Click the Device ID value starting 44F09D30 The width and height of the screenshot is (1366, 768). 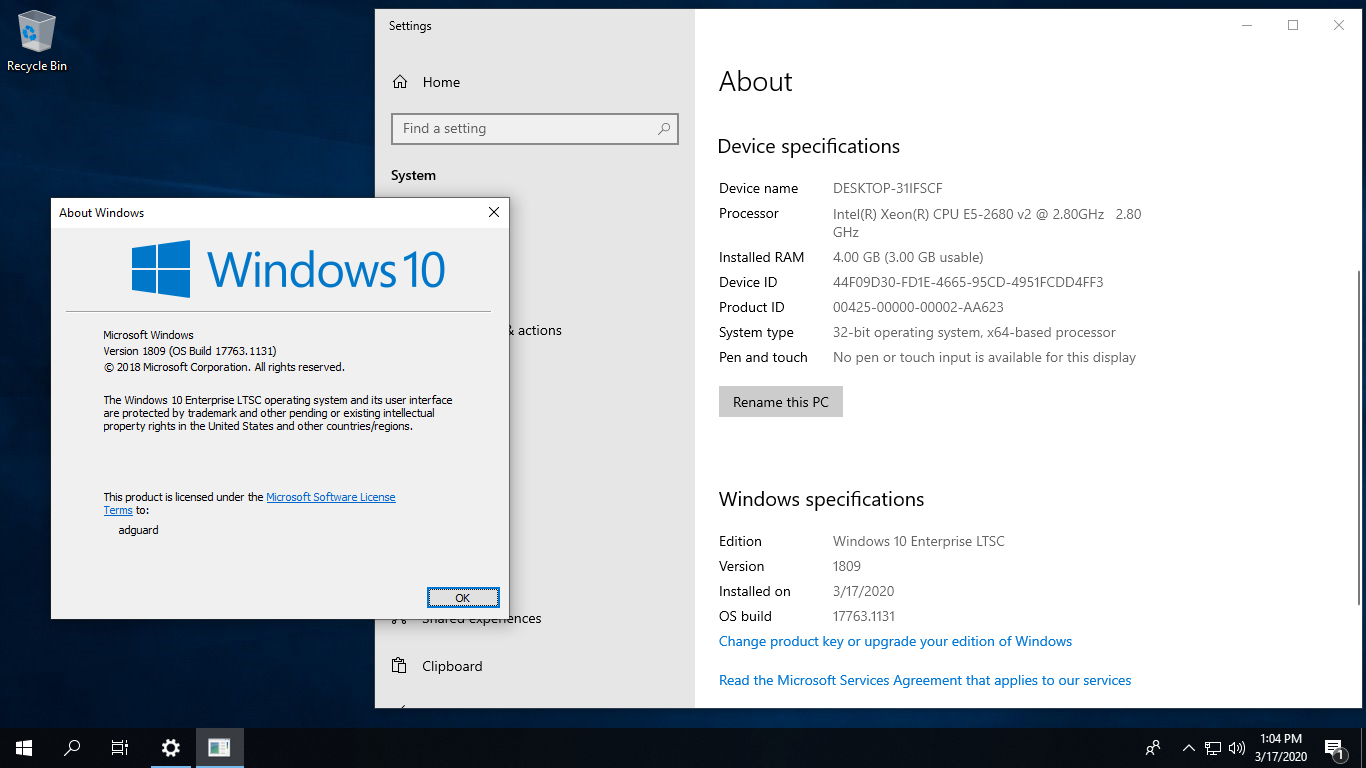coord(968,282)
